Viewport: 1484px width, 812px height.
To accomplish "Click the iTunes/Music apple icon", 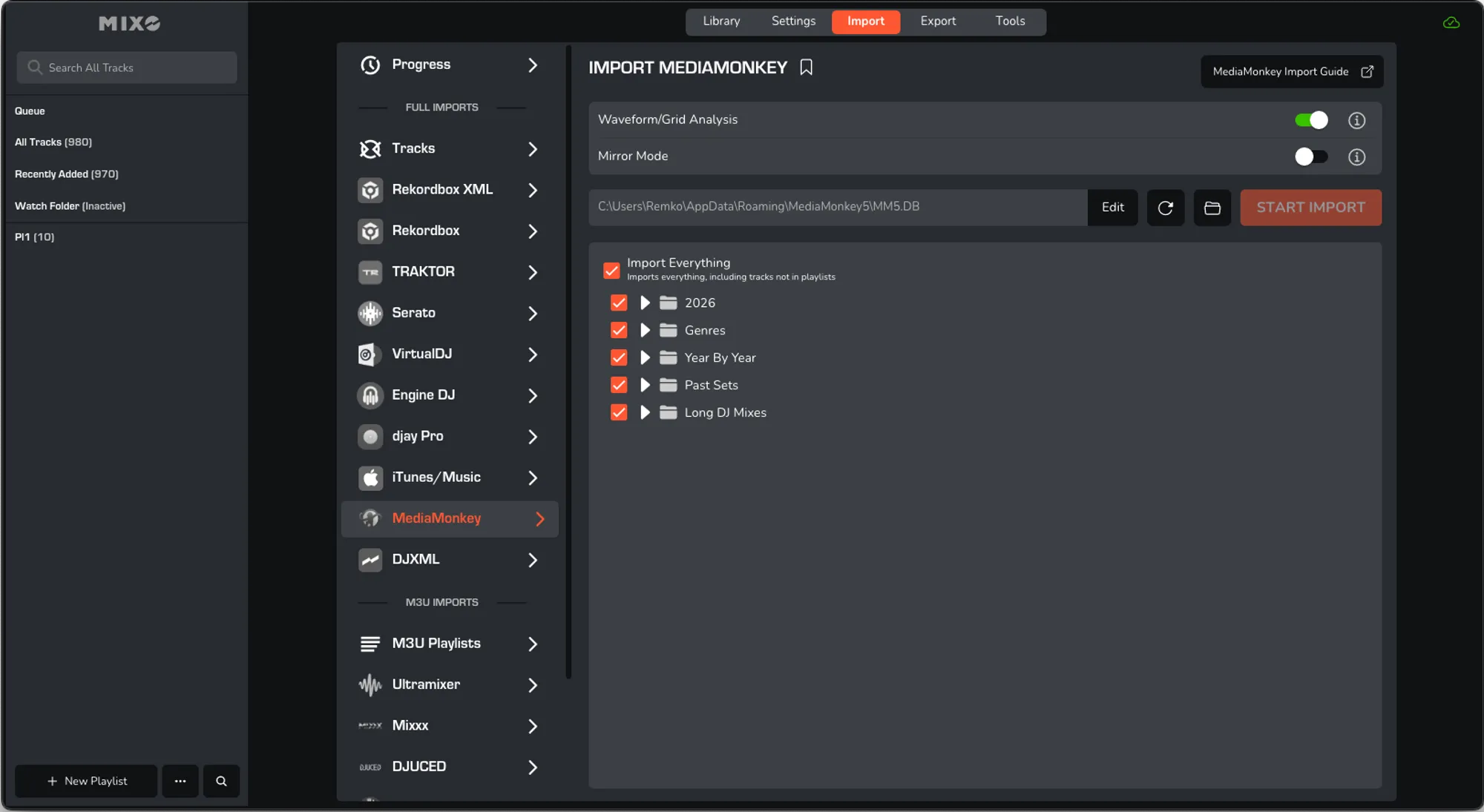I will click(x=370, y=478).
